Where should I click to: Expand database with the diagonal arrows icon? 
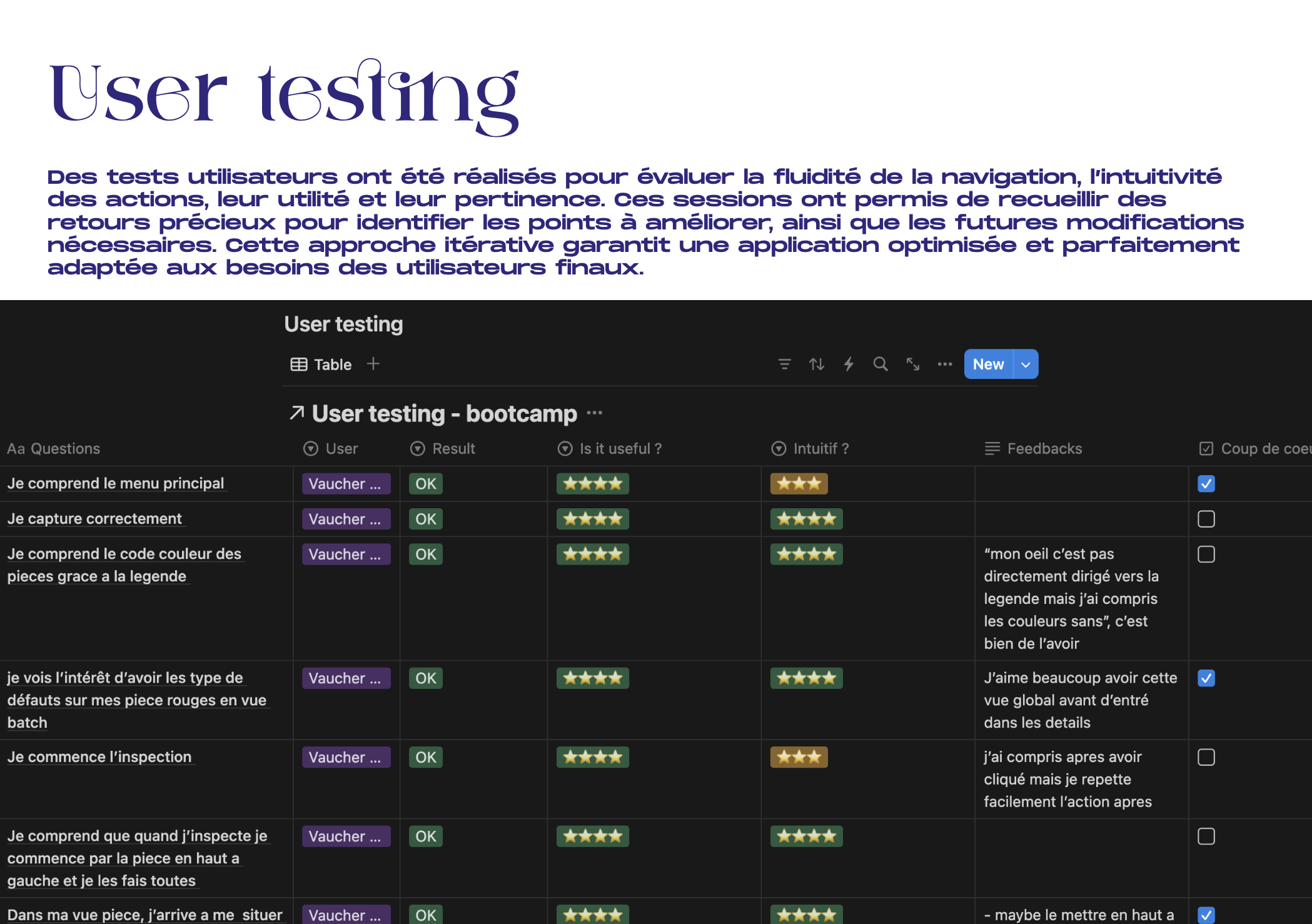coord(912,364)
